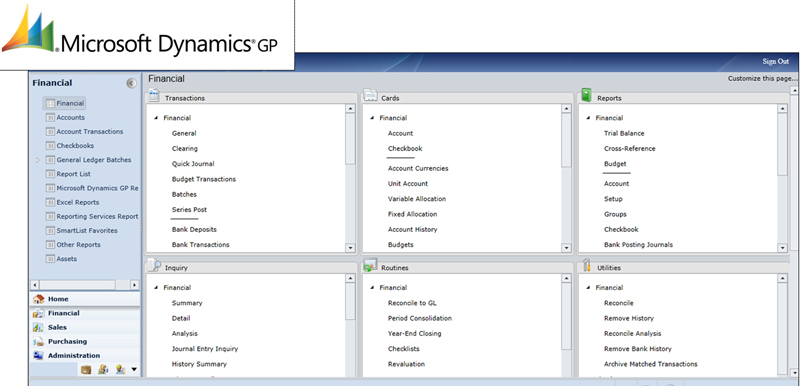Open Remove Bank History utility
The image size is (800, 386).
pos(638,349)
